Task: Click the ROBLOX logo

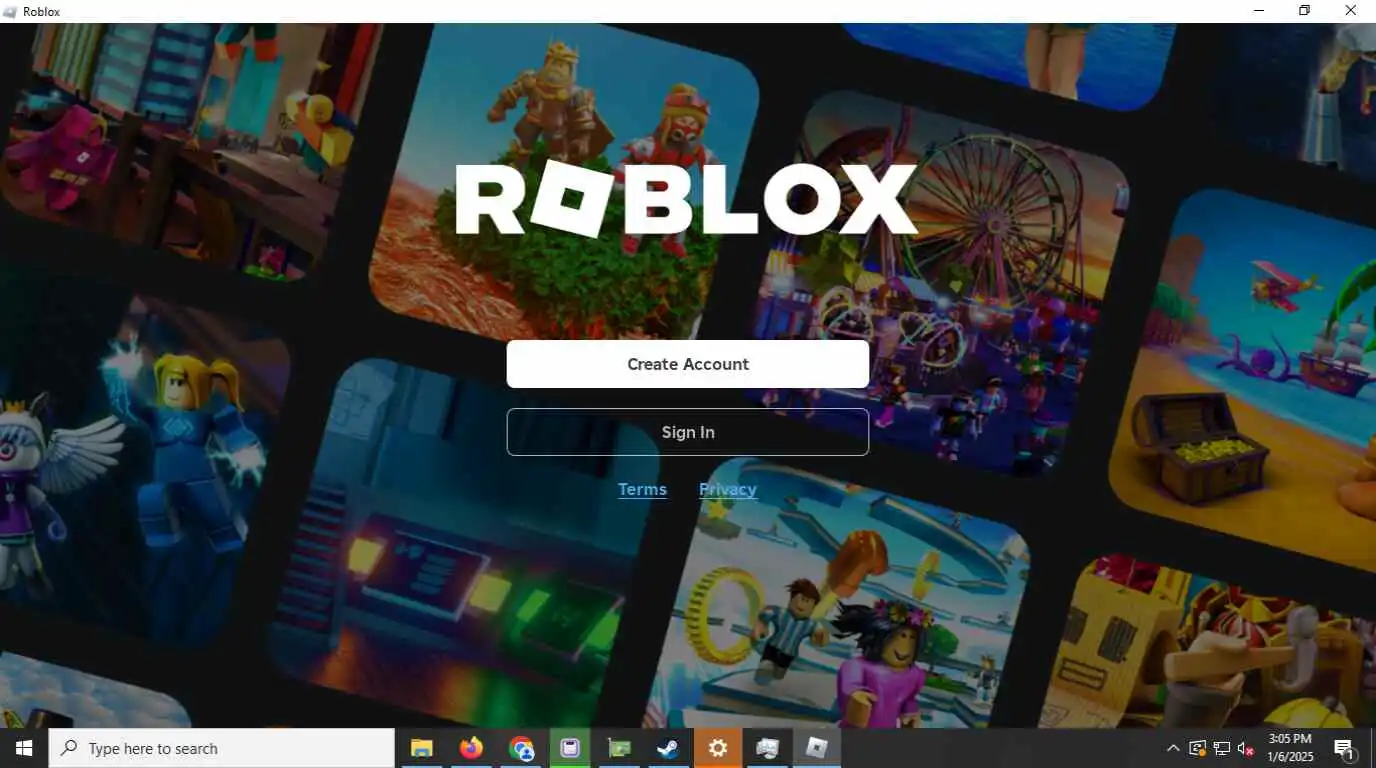Action: 686,199
